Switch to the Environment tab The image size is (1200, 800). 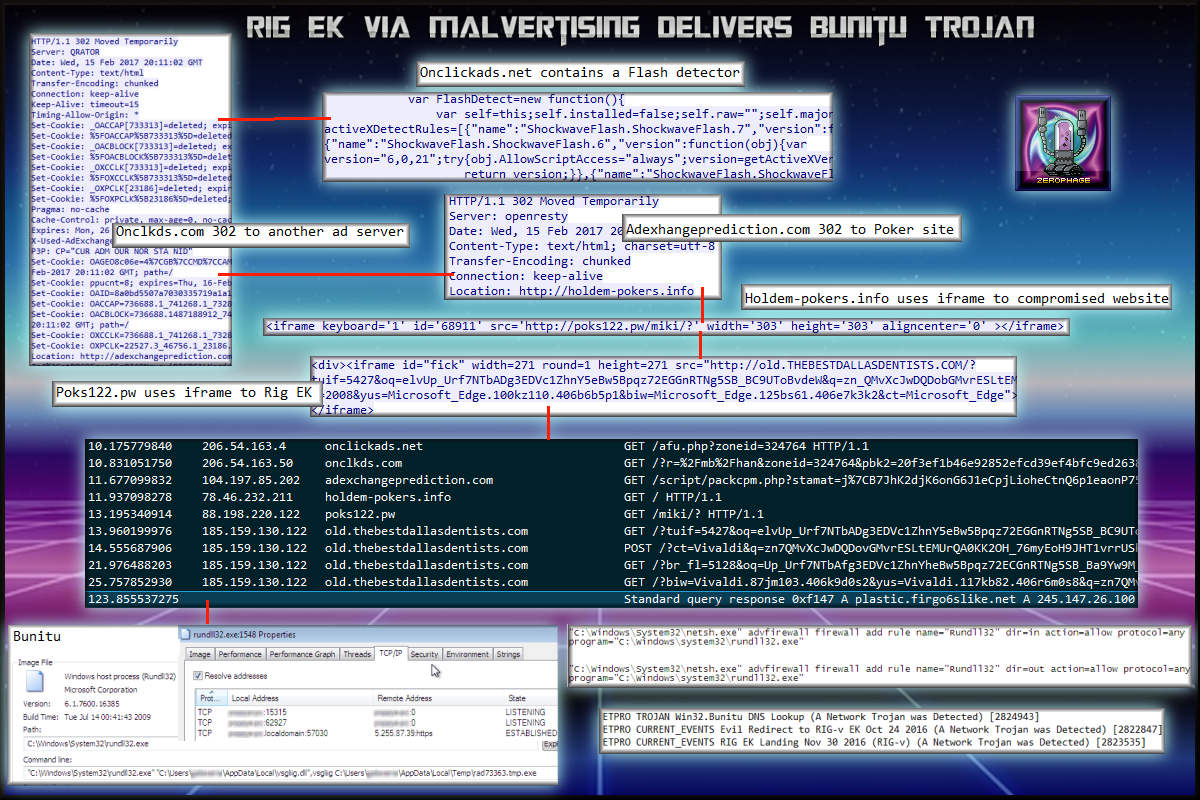click(x=467, y=654)
